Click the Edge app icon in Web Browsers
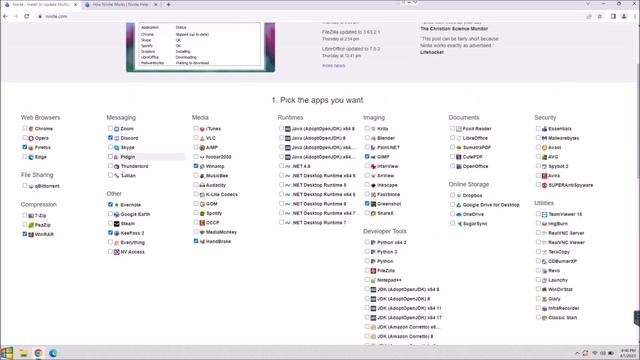 tap(31, 157)
